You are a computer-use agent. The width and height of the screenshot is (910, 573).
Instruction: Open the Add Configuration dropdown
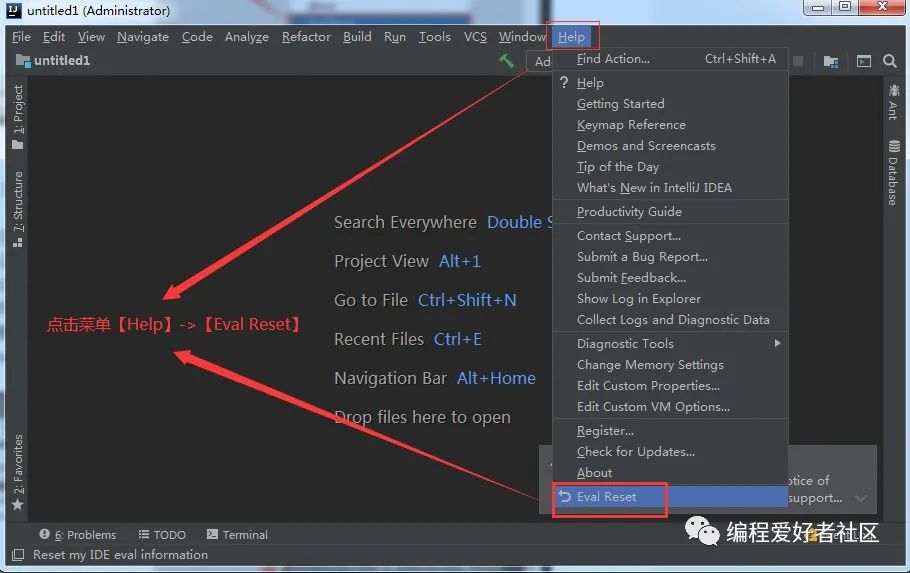click(x=540, y=61)
